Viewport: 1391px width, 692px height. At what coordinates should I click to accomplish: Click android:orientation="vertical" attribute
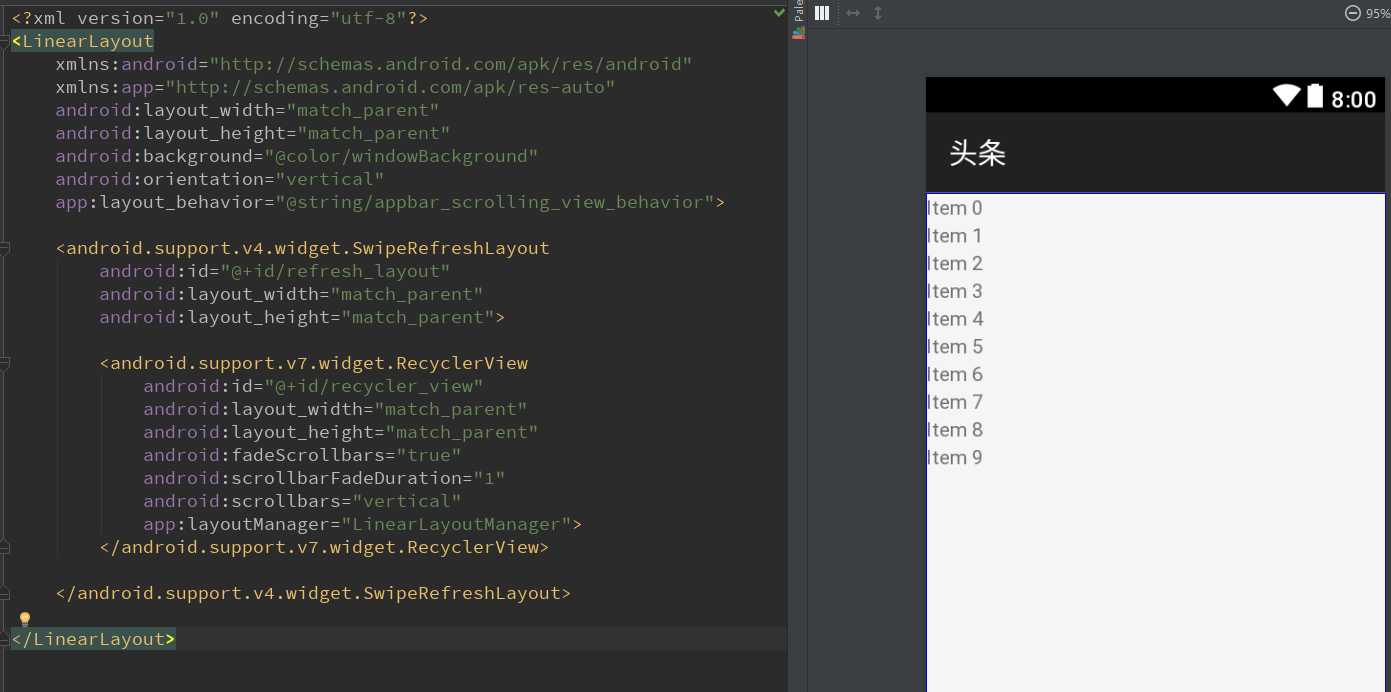click(x=220, y=179)
